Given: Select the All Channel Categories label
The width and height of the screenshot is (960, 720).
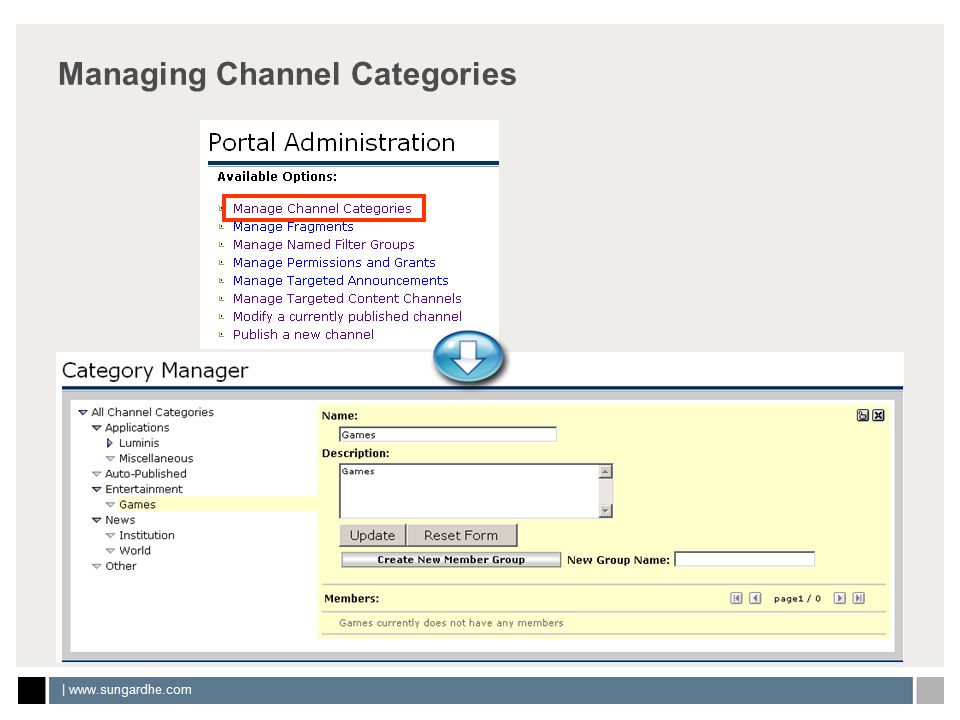Looking at the screenshot, I should [152, 412].
